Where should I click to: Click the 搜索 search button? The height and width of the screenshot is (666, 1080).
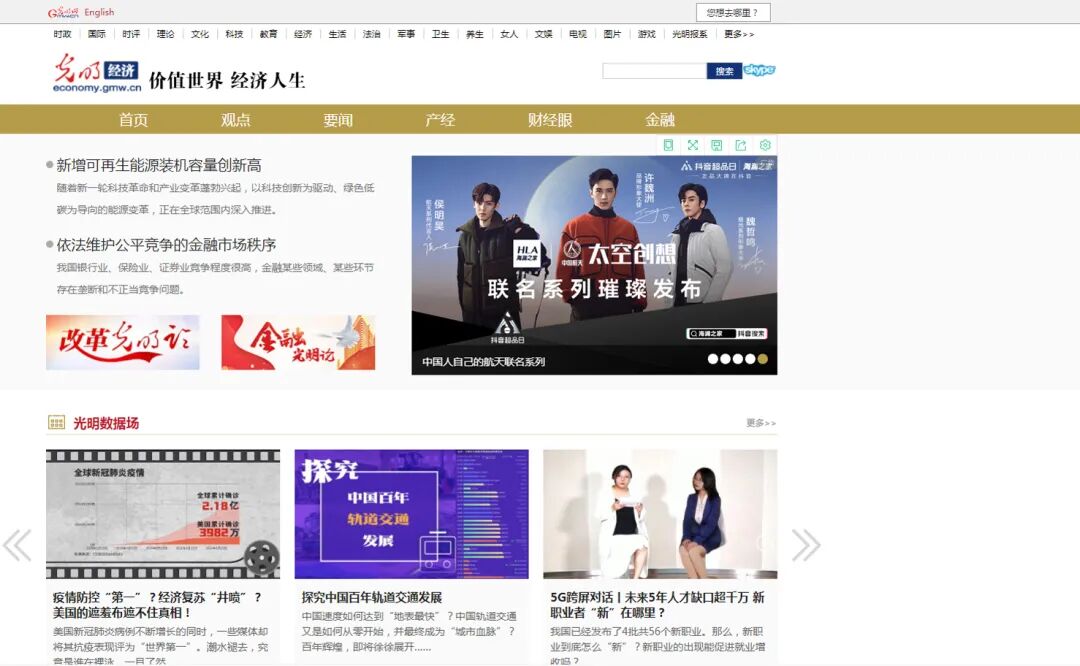[x=725, y=71]
